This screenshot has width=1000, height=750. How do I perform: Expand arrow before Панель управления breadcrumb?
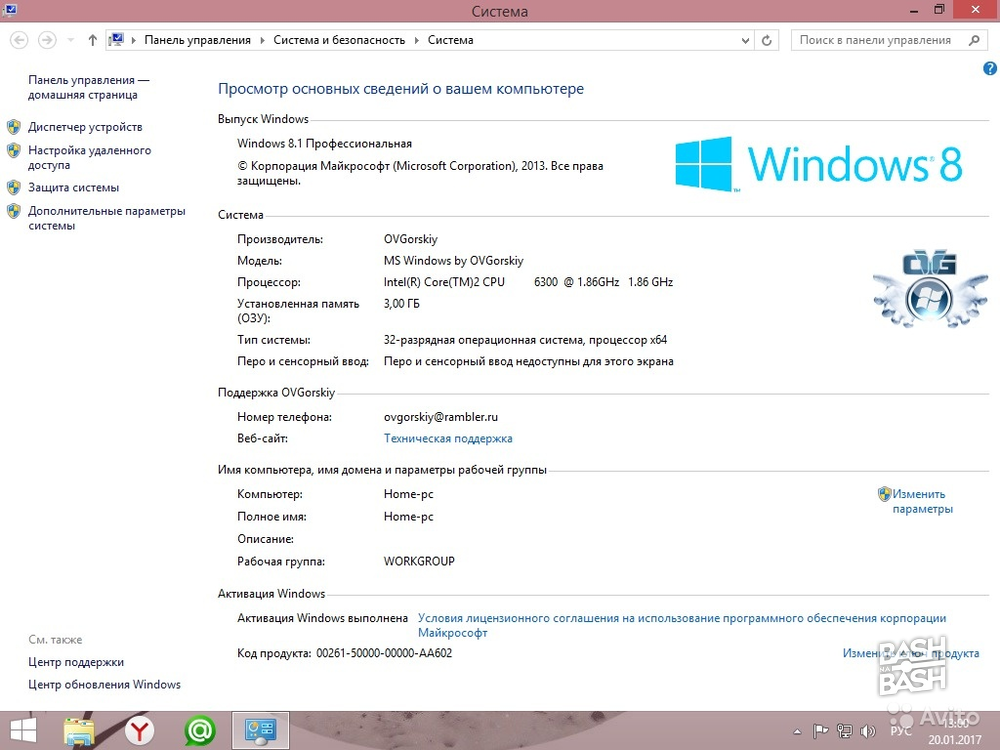pyautogui.click(x=134, y=40)
